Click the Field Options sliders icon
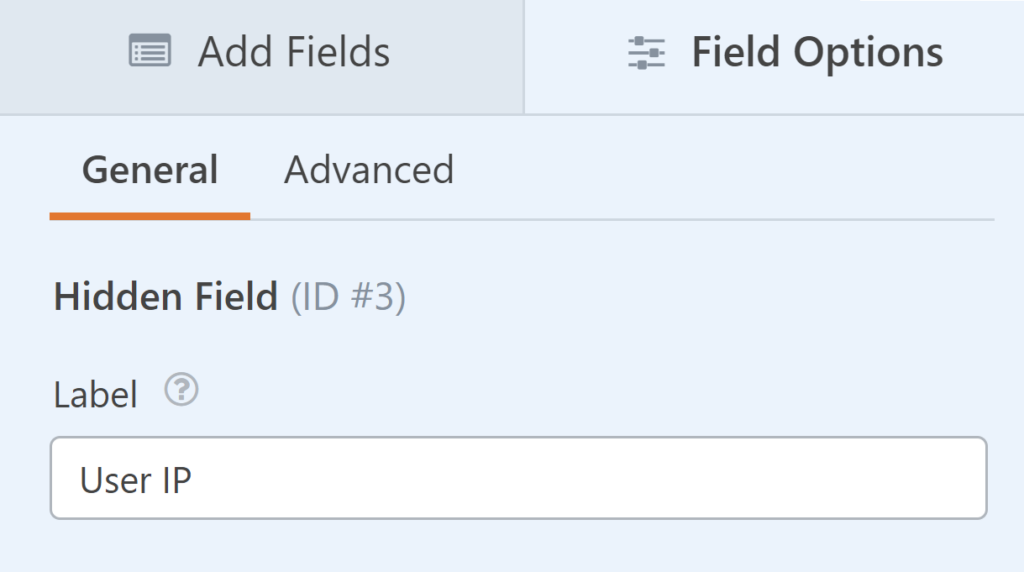The width and height of the screenshot is (1024, 572). click(x=647, y=52)
